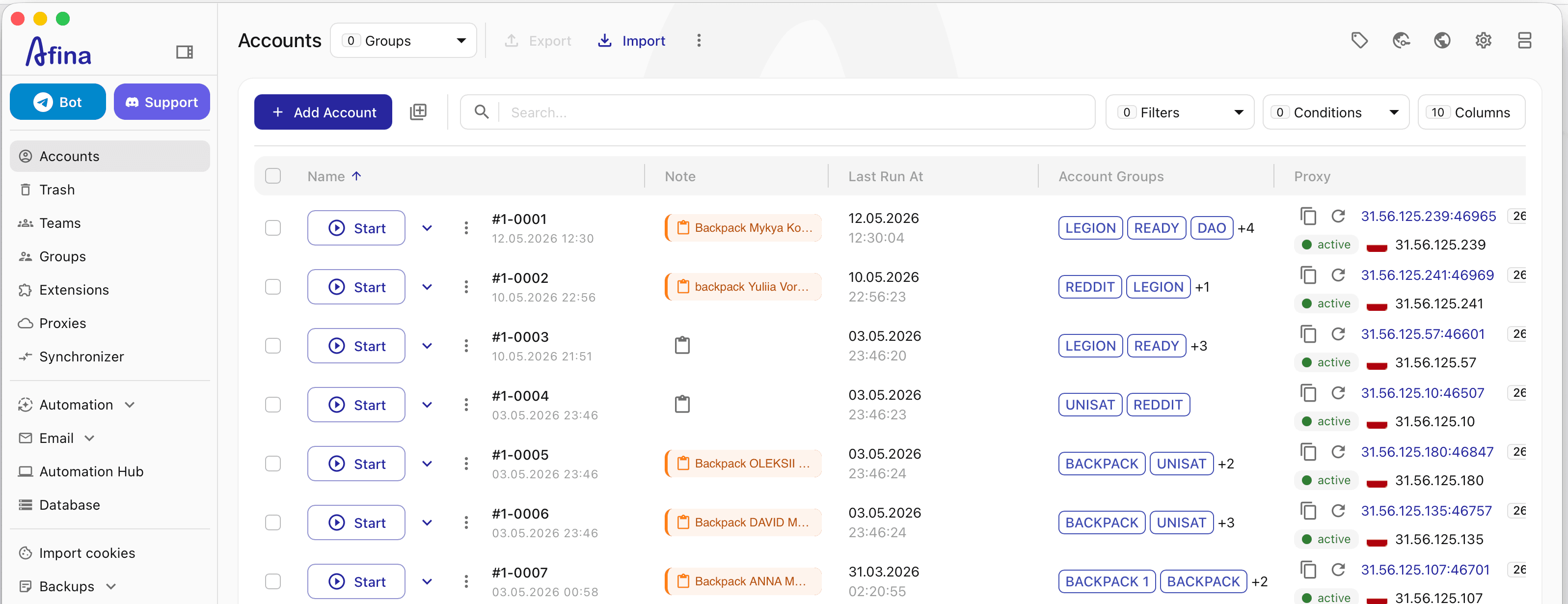Select checkbox for account #1-0001
This screenshot has height=604, width=1568.
(272, 228)
